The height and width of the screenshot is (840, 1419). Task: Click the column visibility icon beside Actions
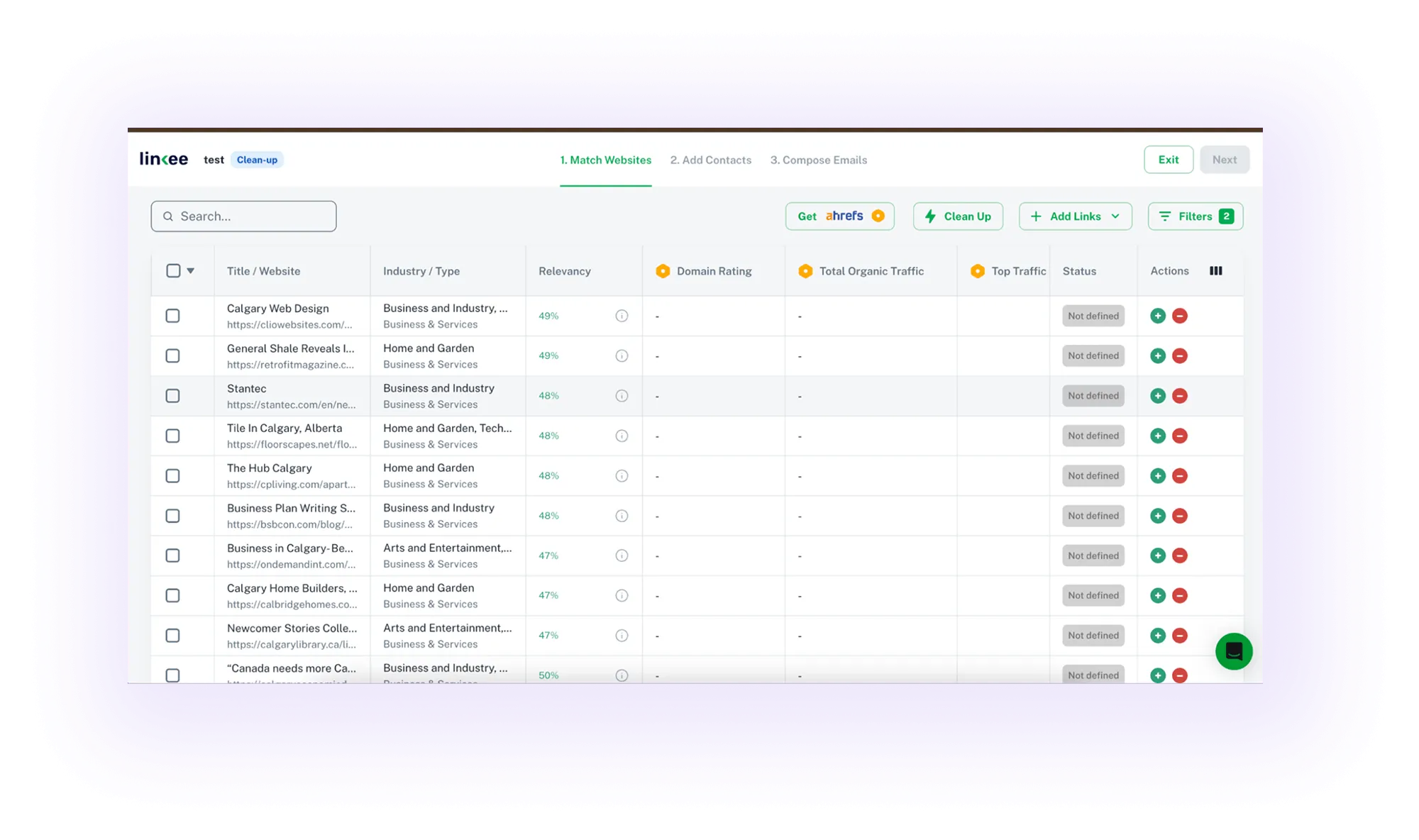click(x=1216, y=270)
